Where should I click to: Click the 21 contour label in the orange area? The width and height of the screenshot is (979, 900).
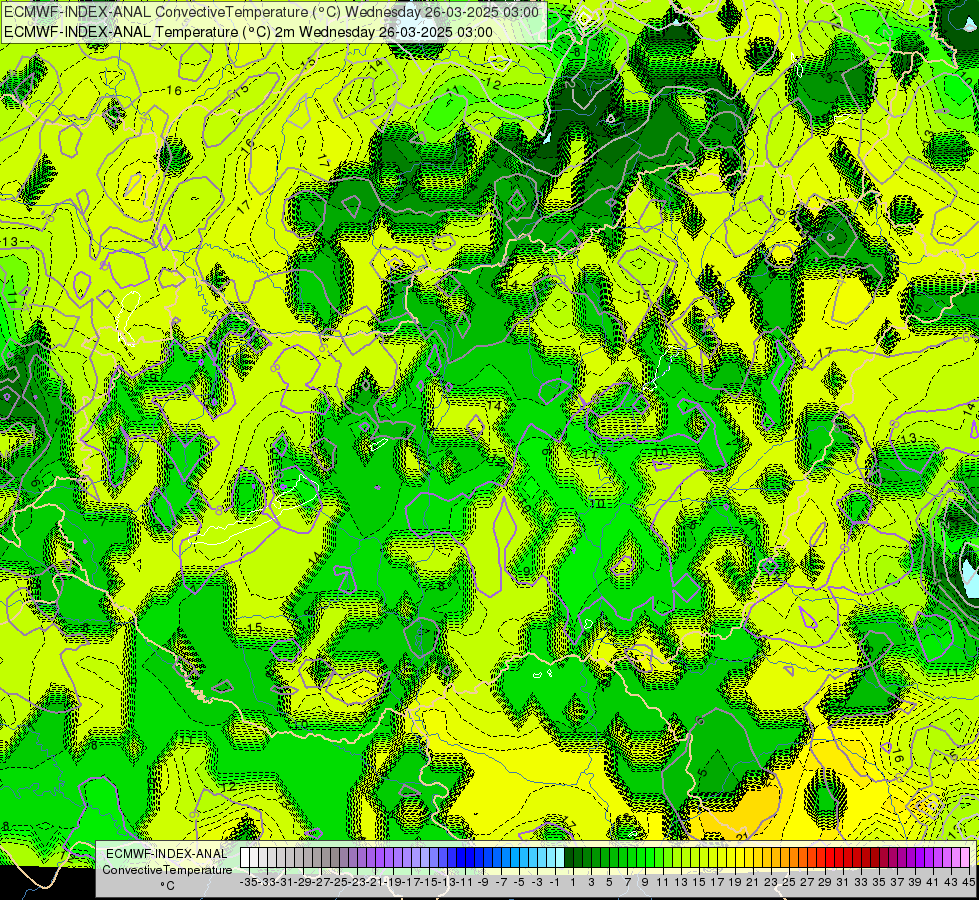[742, 836]
